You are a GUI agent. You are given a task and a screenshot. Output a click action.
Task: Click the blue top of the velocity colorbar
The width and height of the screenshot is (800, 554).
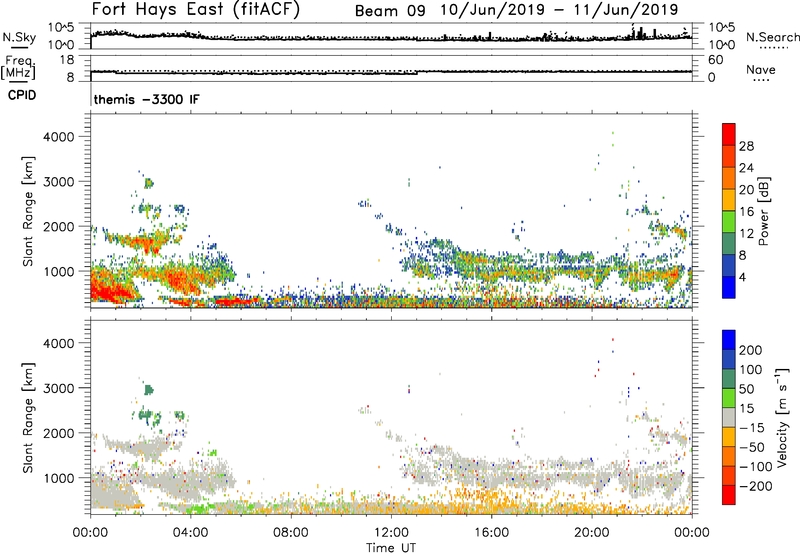coord(729,340)
